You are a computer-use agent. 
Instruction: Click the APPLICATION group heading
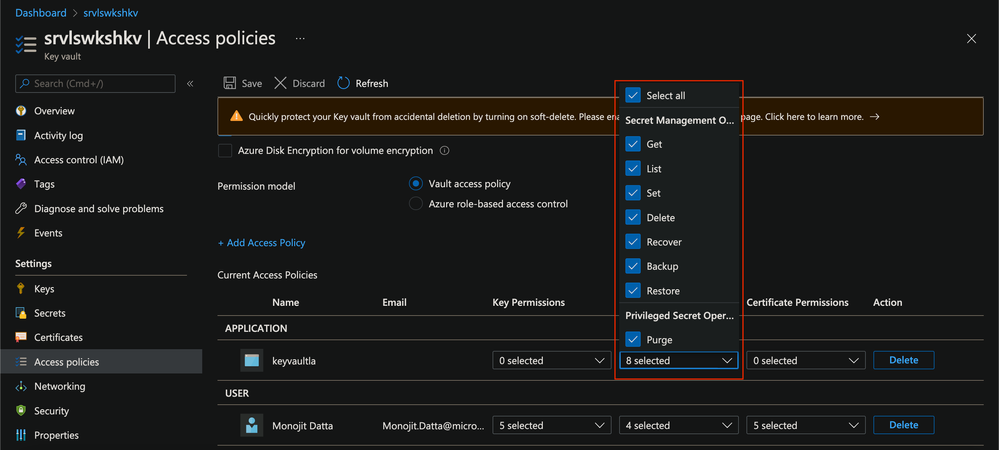tap(256, 328)
